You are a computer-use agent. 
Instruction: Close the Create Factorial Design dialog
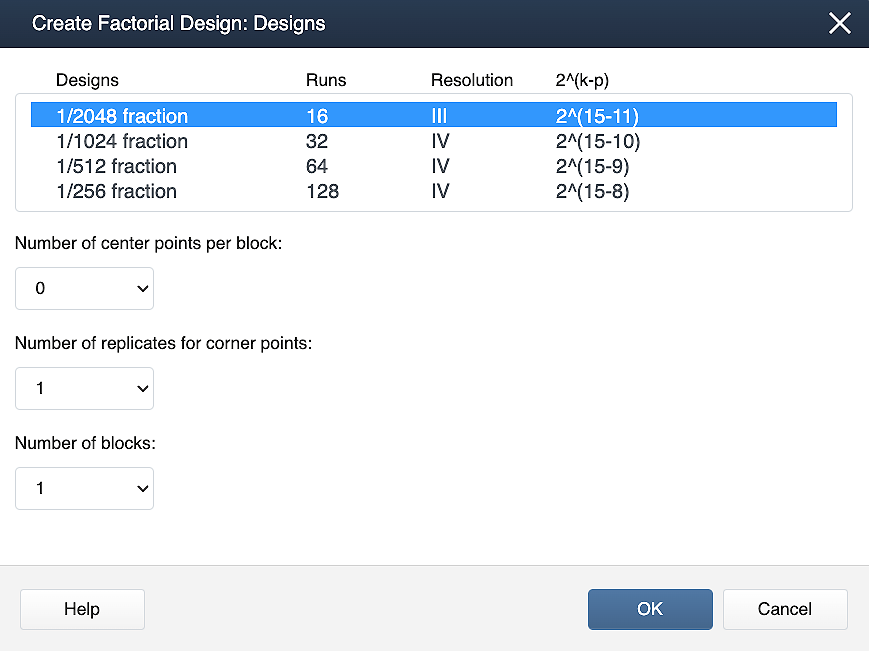840,24
